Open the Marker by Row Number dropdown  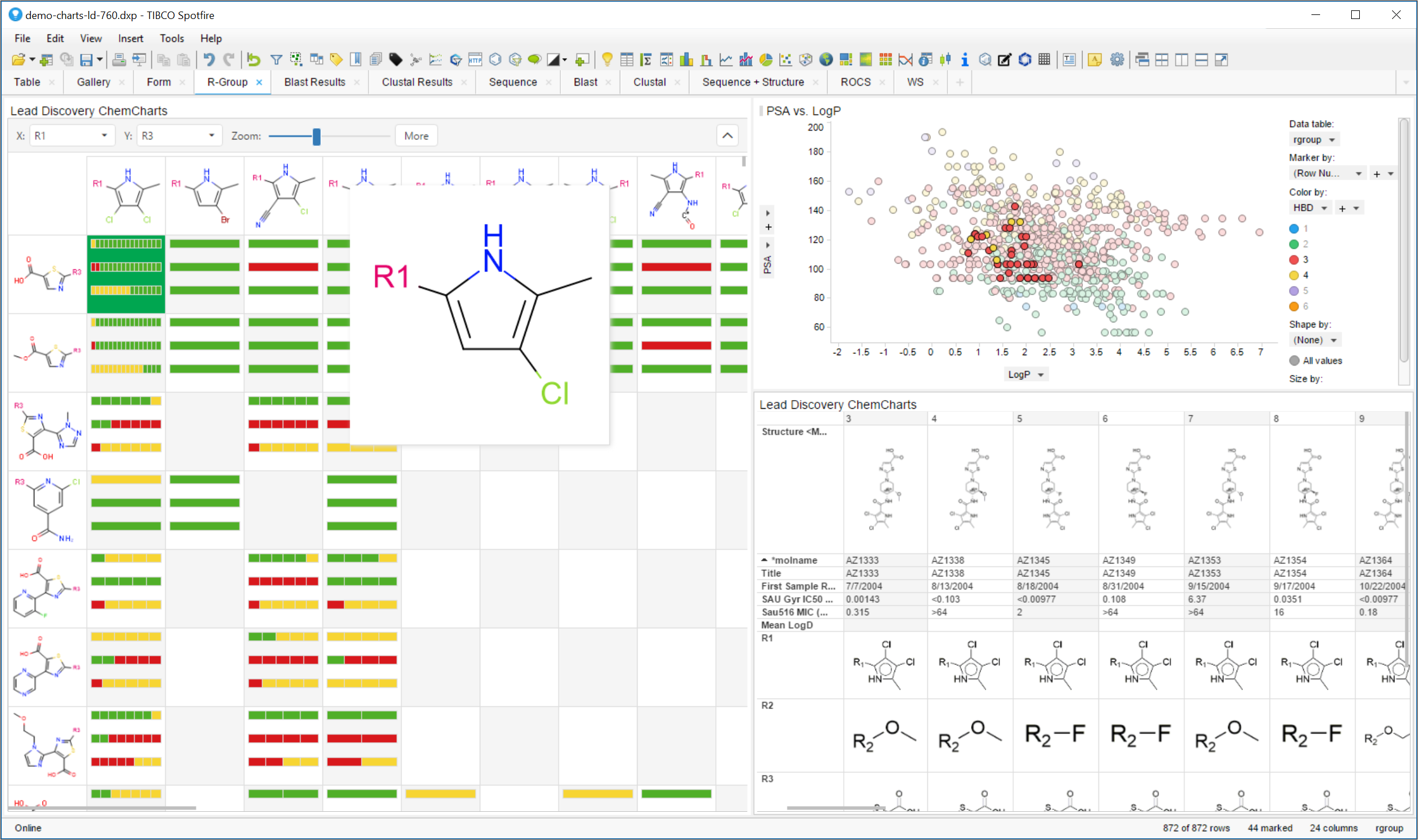coord(1328,173)
